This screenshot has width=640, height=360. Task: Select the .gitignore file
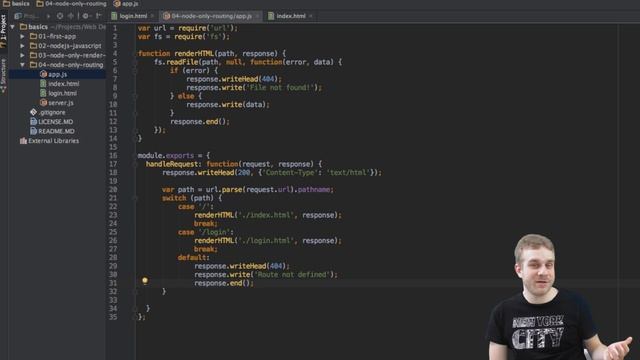click(52, 112)
